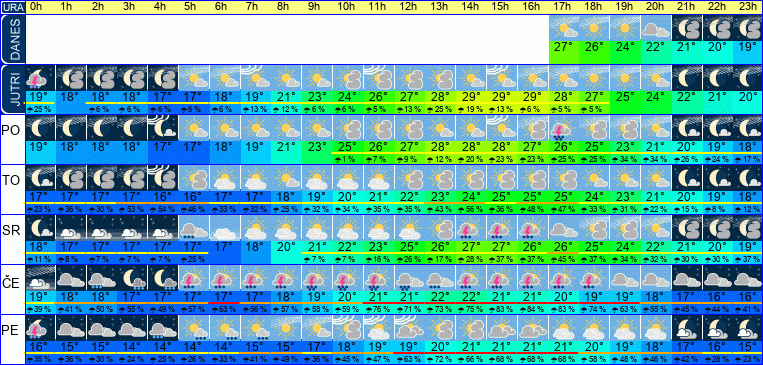Open the rainy cloud icon for ČE 12h

pos(410,278)
